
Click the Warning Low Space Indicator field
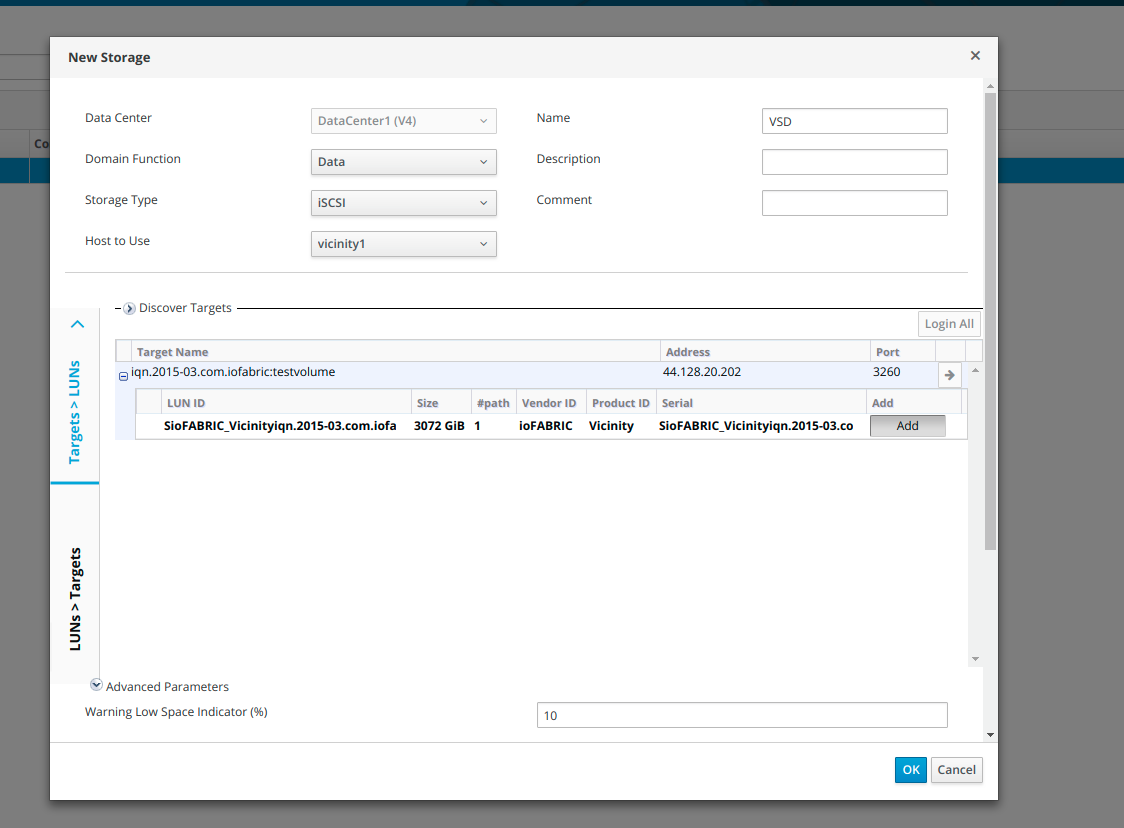[x=741, y=715]
